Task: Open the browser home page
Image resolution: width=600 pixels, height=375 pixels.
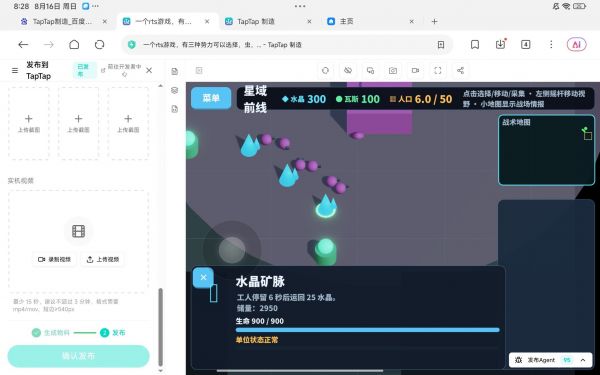Action: coord(74,45)
